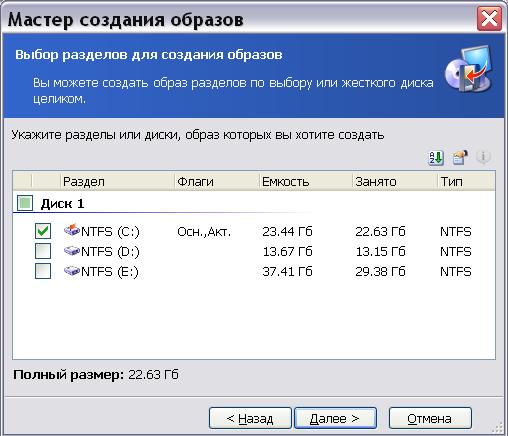The width and height of the screenshot is (508, 436).
Task: Proceed with the Далее button
Action: [x=335, y=418]
